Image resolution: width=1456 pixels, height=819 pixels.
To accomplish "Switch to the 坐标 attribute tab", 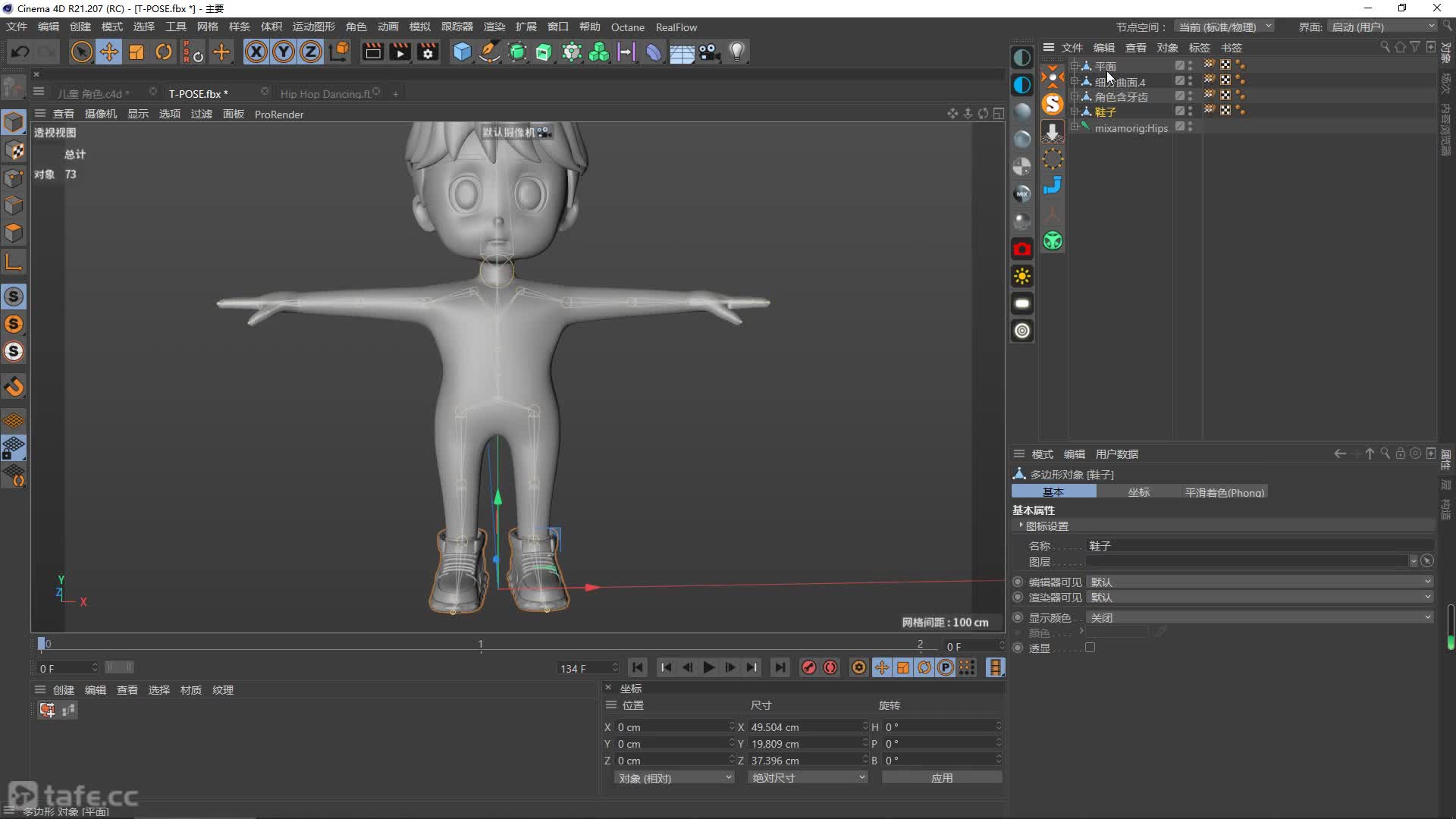I will tap(1139, 492).
